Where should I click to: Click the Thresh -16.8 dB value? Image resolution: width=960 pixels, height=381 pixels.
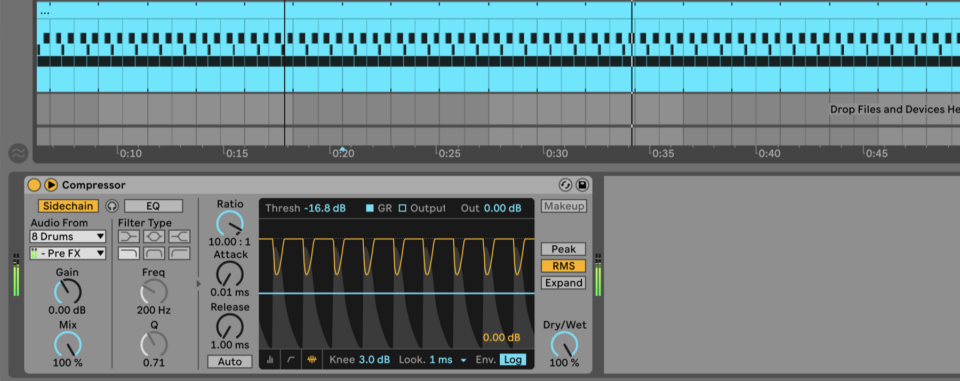point(324,208)
